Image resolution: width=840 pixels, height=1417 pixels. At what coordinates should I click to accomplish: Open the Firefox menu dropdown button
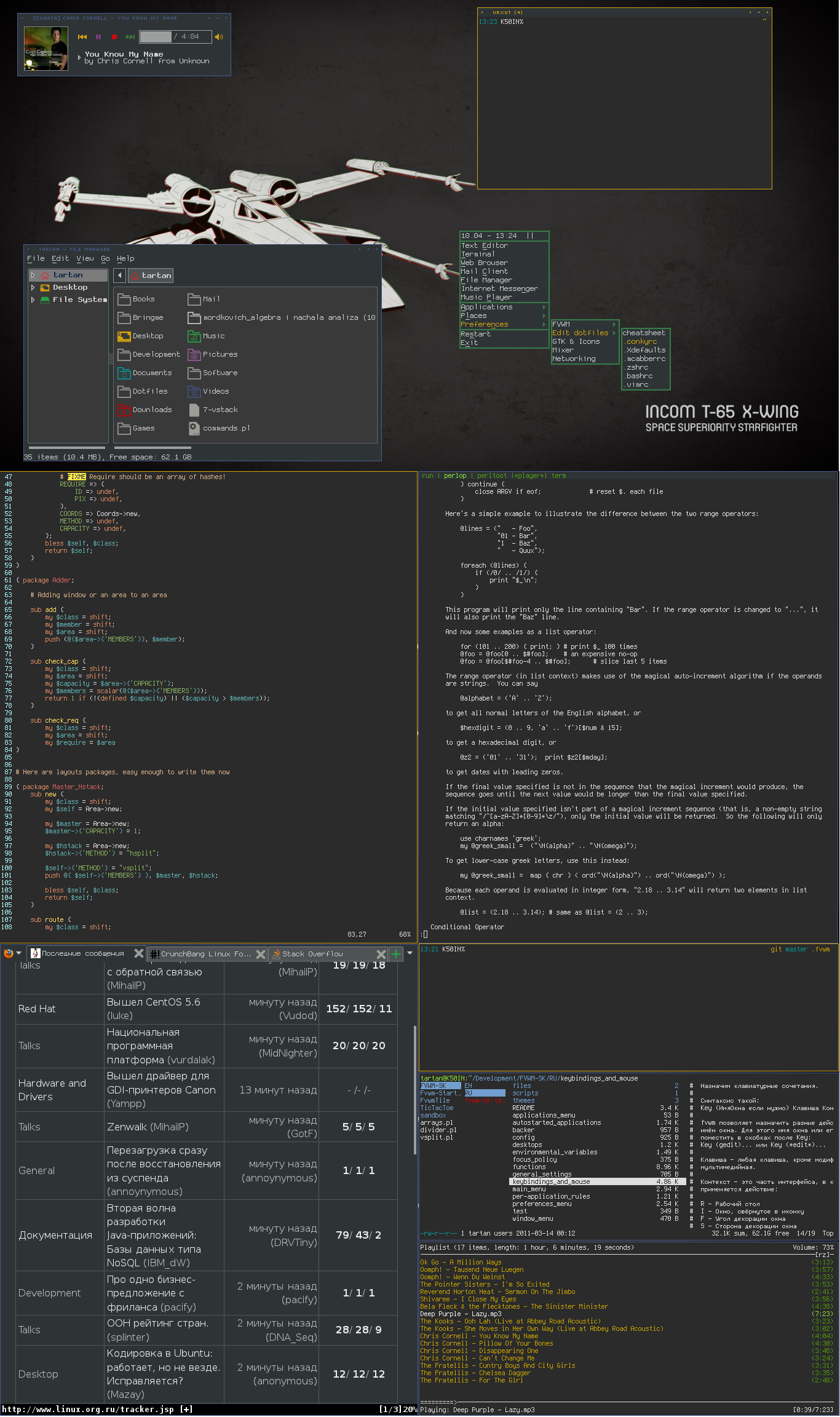[12, 954]
